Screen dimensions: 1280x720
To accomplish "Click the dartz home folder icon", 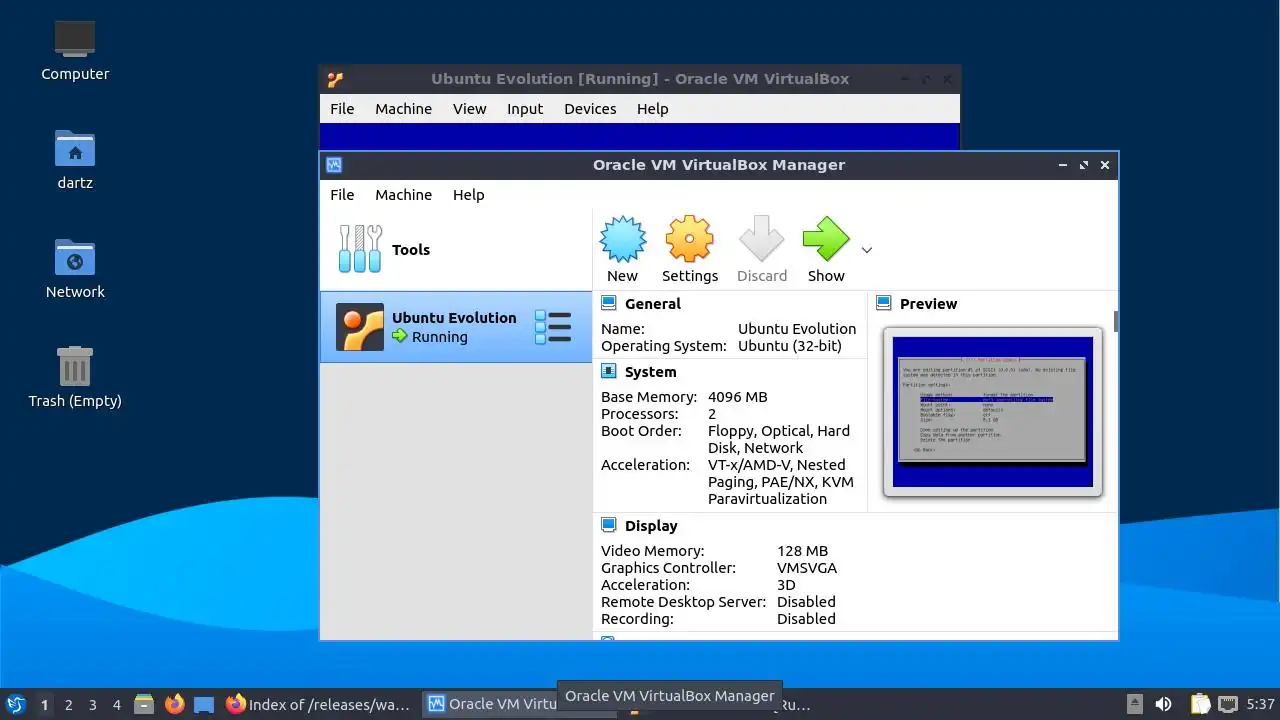I will click(x=75, y=148).
